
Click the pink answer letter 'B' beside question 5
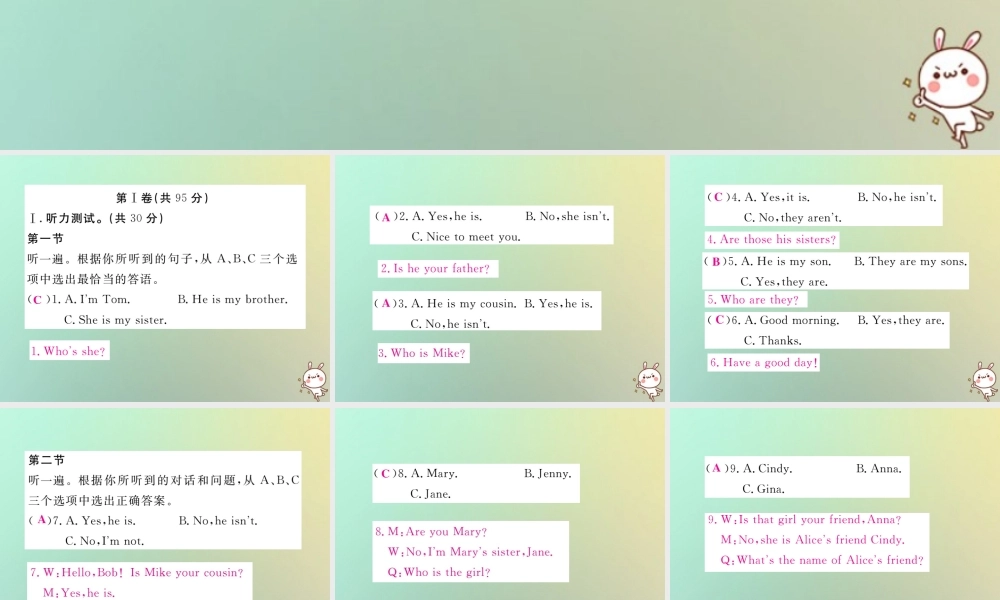716,261
